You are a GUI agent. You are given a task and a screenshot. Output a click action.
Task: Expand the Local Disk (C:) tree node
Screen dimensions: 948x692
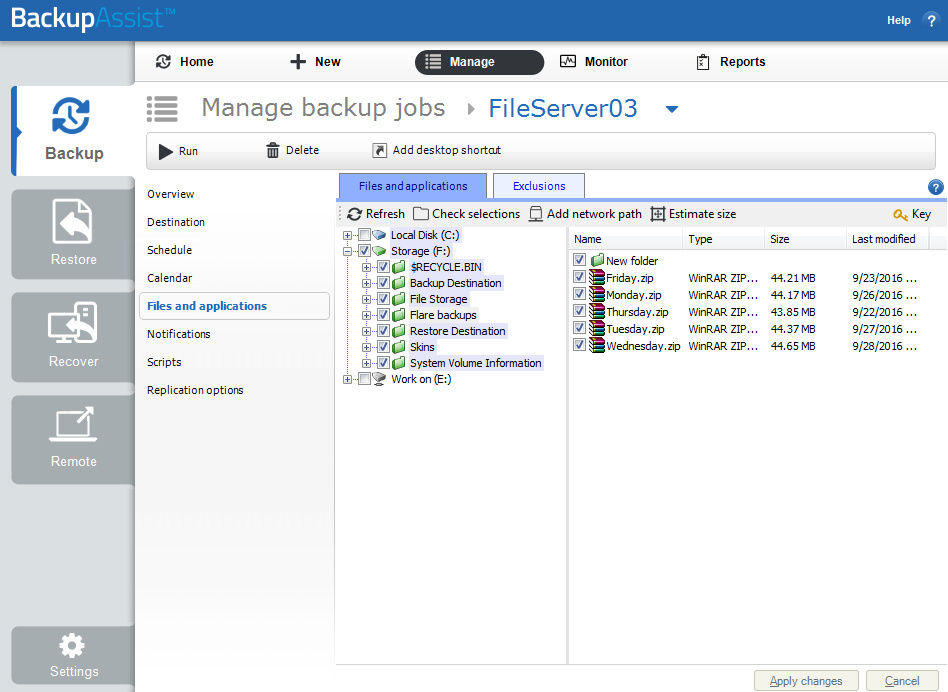pyautogui.click(x=347, y=235)
